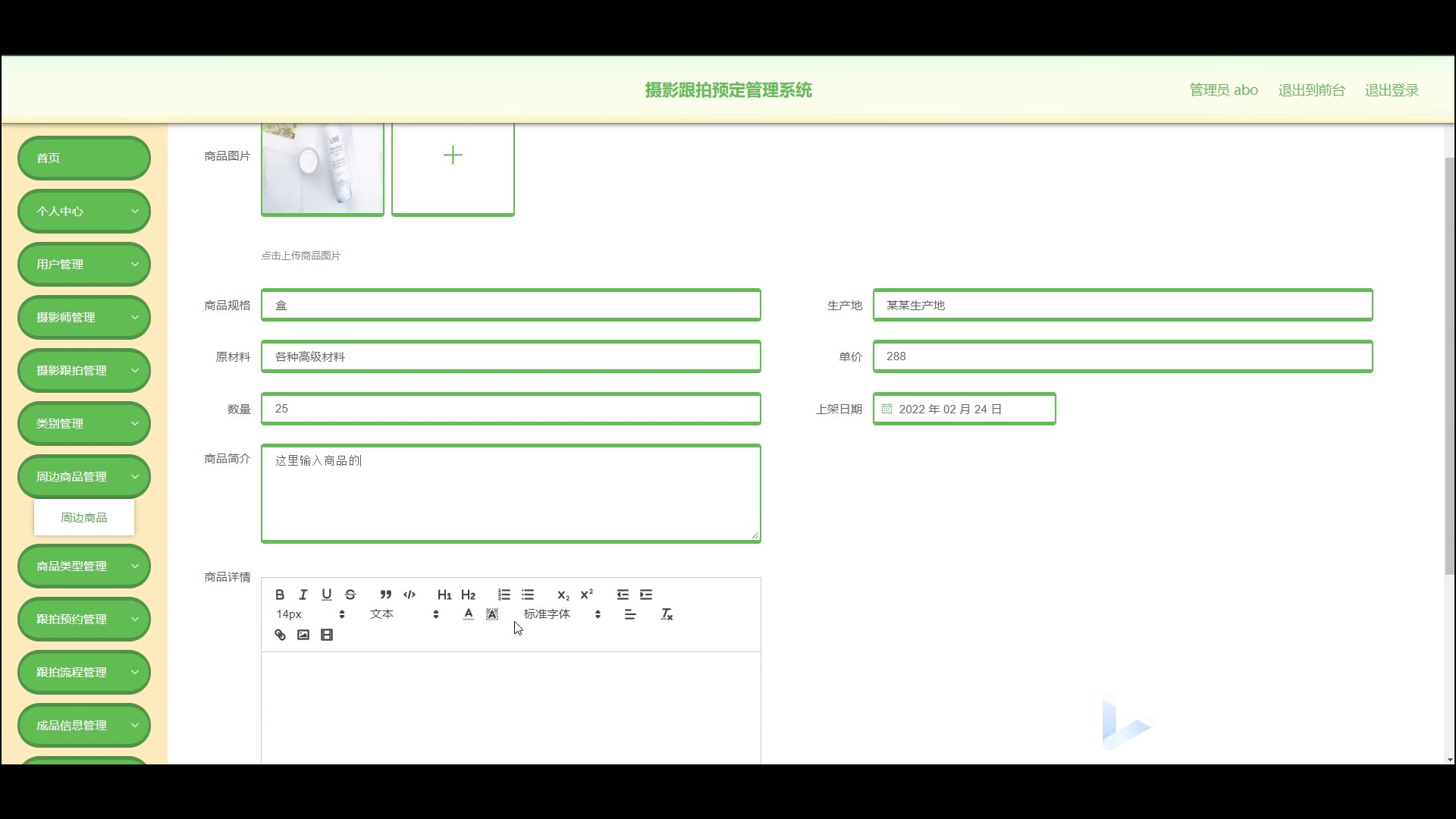The height and width of the screenshot is (819, 1456).
Task: Insert an image in editor
Action: tap(303, 635)
